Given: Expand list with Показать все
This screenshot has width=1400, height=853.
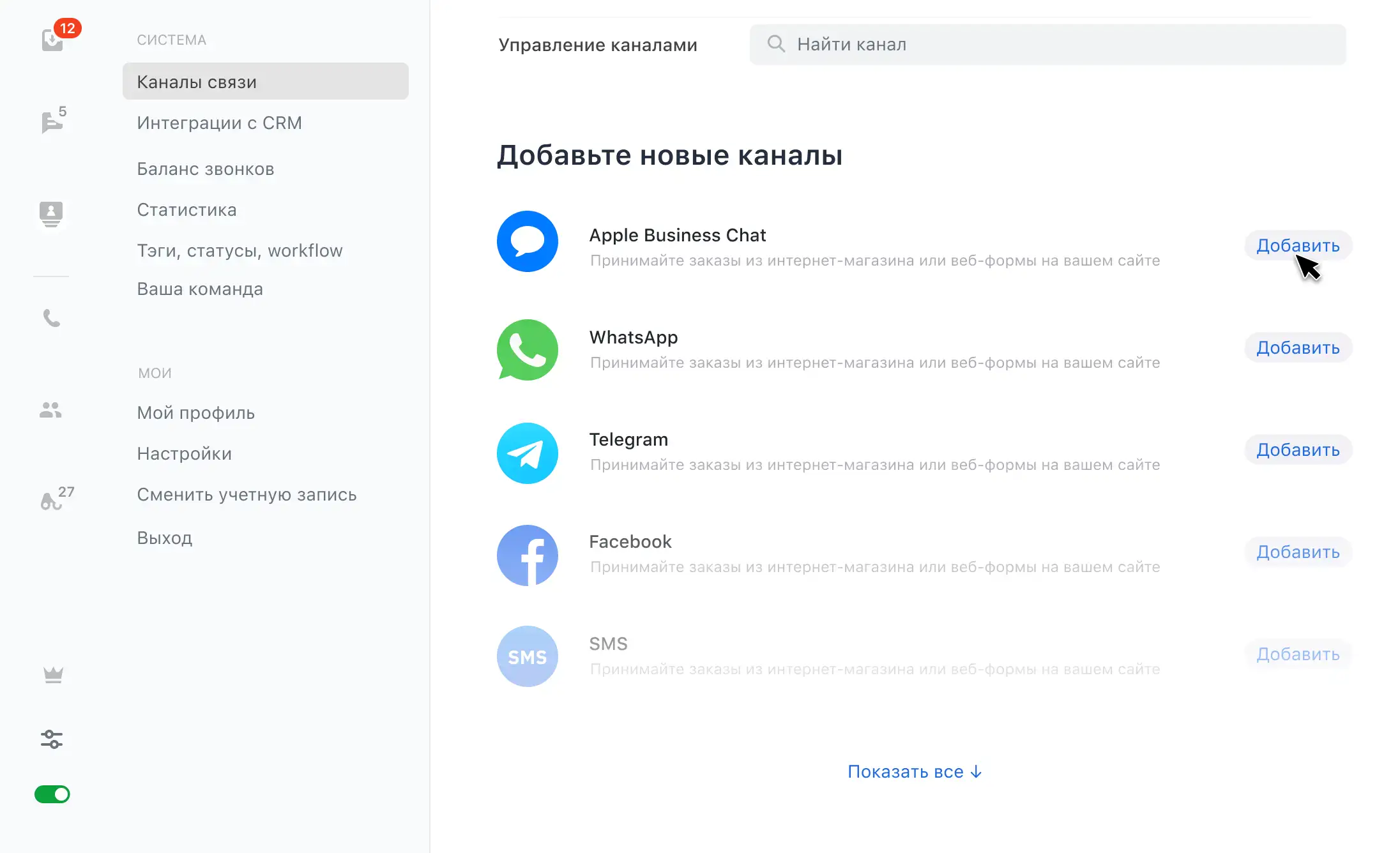Looking at the screenshot, I should click(x=915, y=772).
